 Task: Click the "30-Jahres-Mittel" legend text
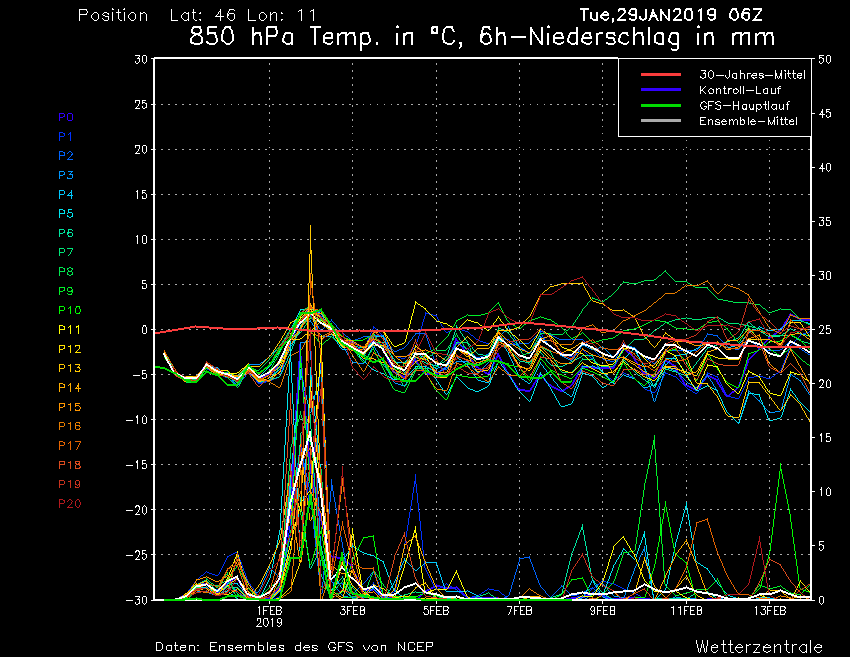pyautogui.click(x=752, y=75)
